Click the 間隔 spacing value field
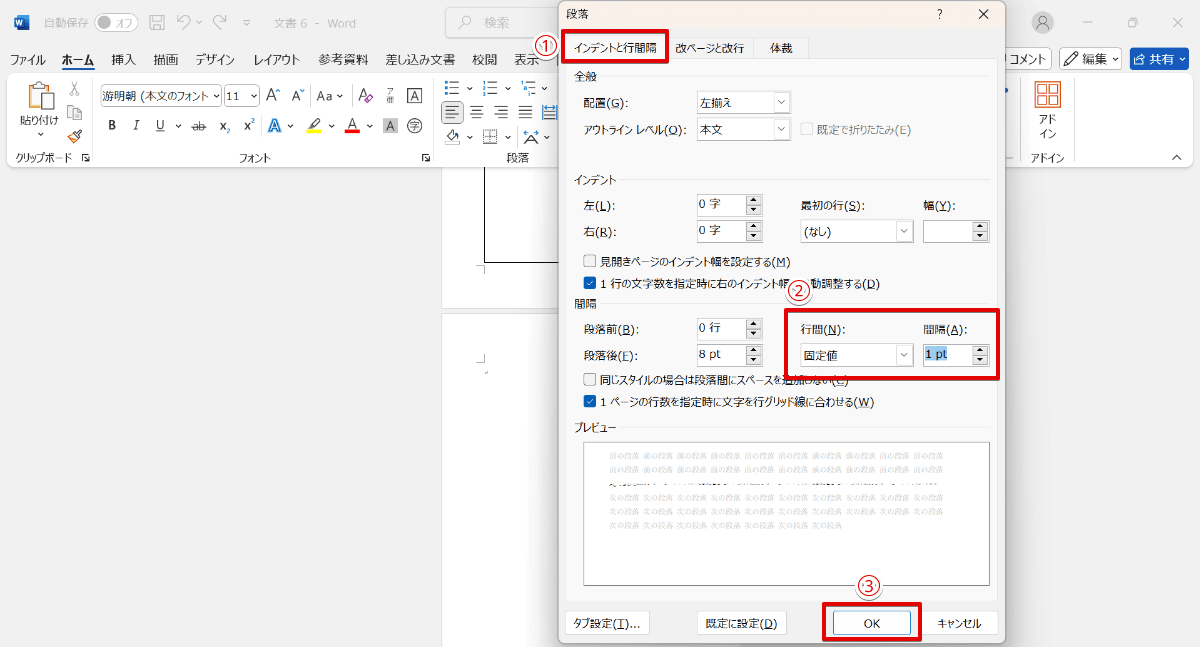The height and width of the screenshot is (647, 1200). (946, 355)
